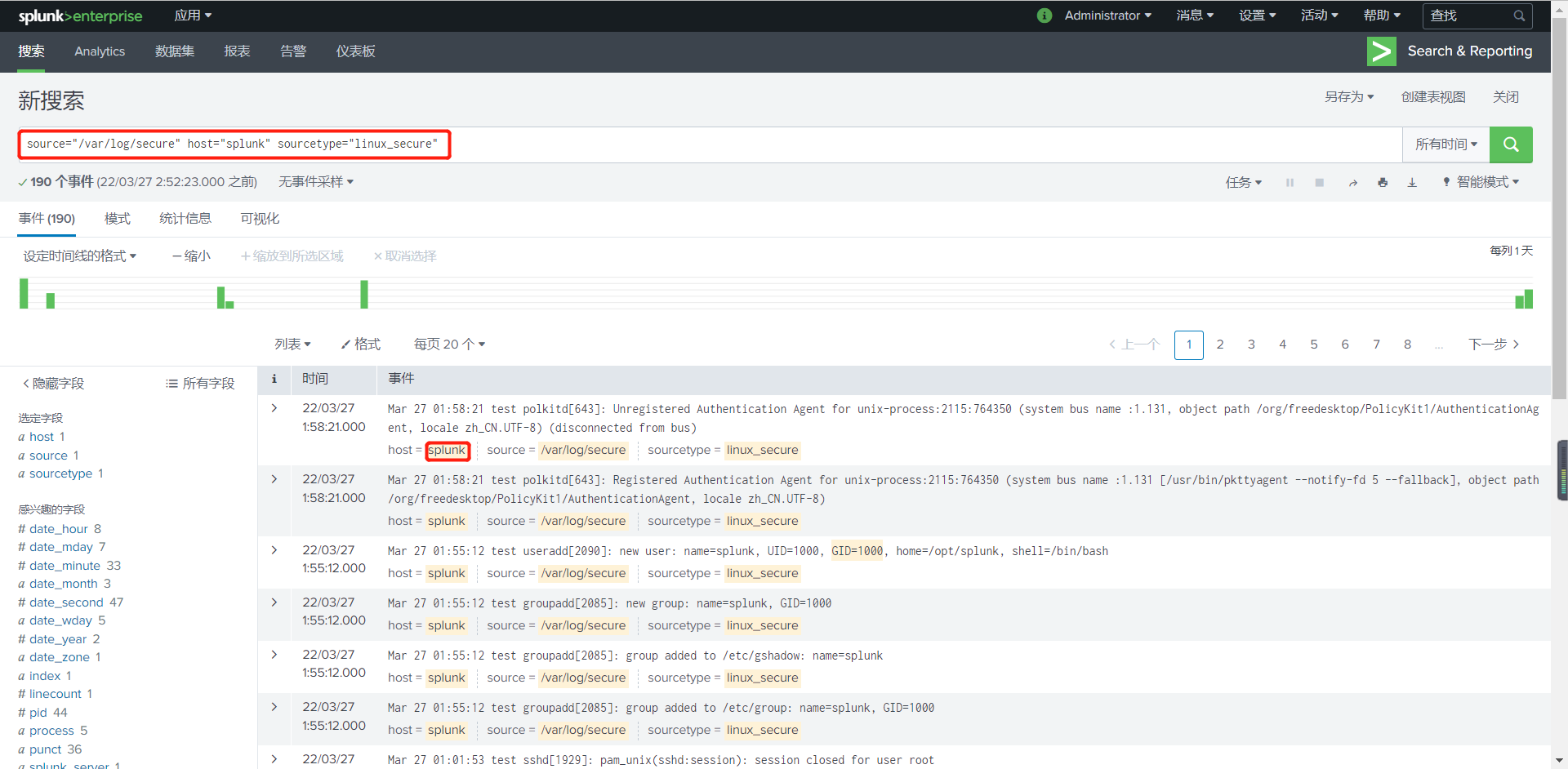The width and height of the screenshot is (1568, 769).
Task: Click the Close search button
Action: [1506, 97]
